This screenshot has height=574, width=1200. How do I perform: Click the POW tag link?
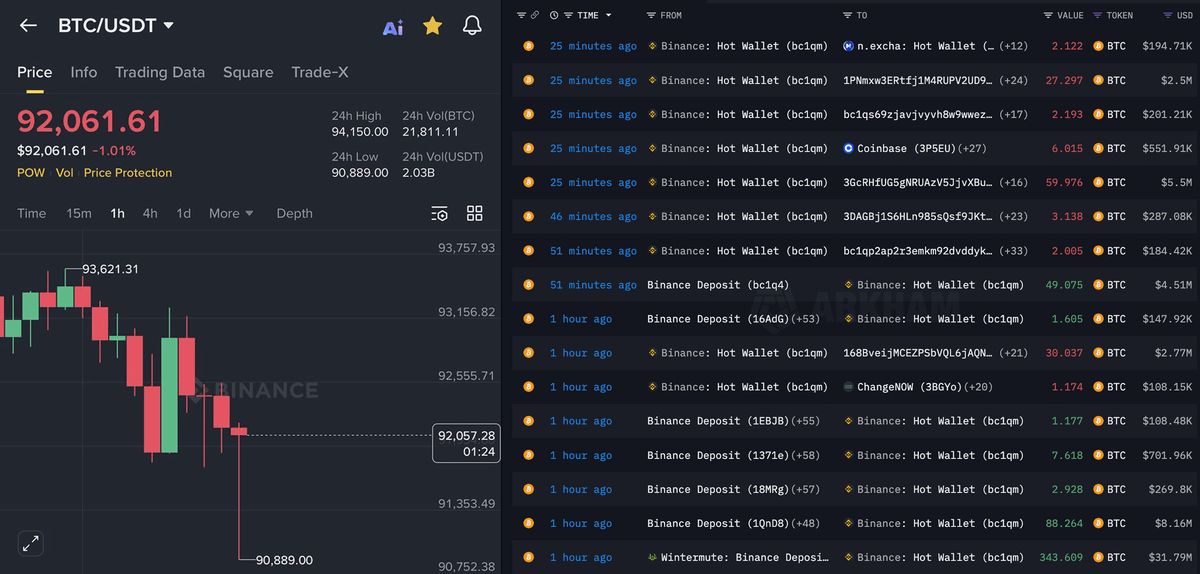click(31, 173)
